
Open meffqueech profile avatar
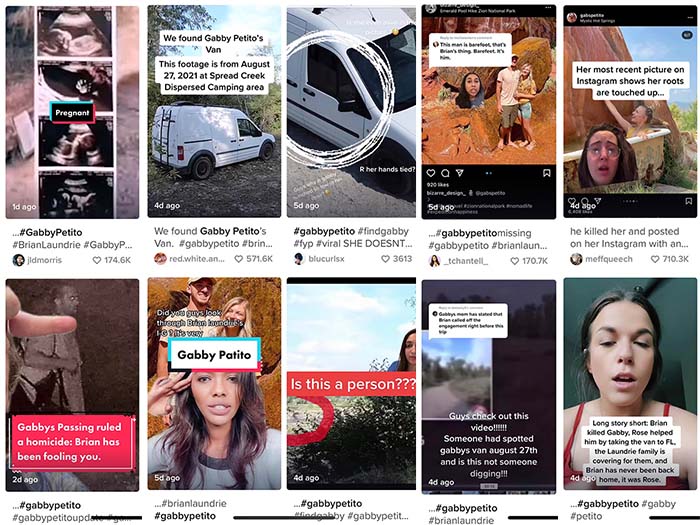[x=576, y=259]
